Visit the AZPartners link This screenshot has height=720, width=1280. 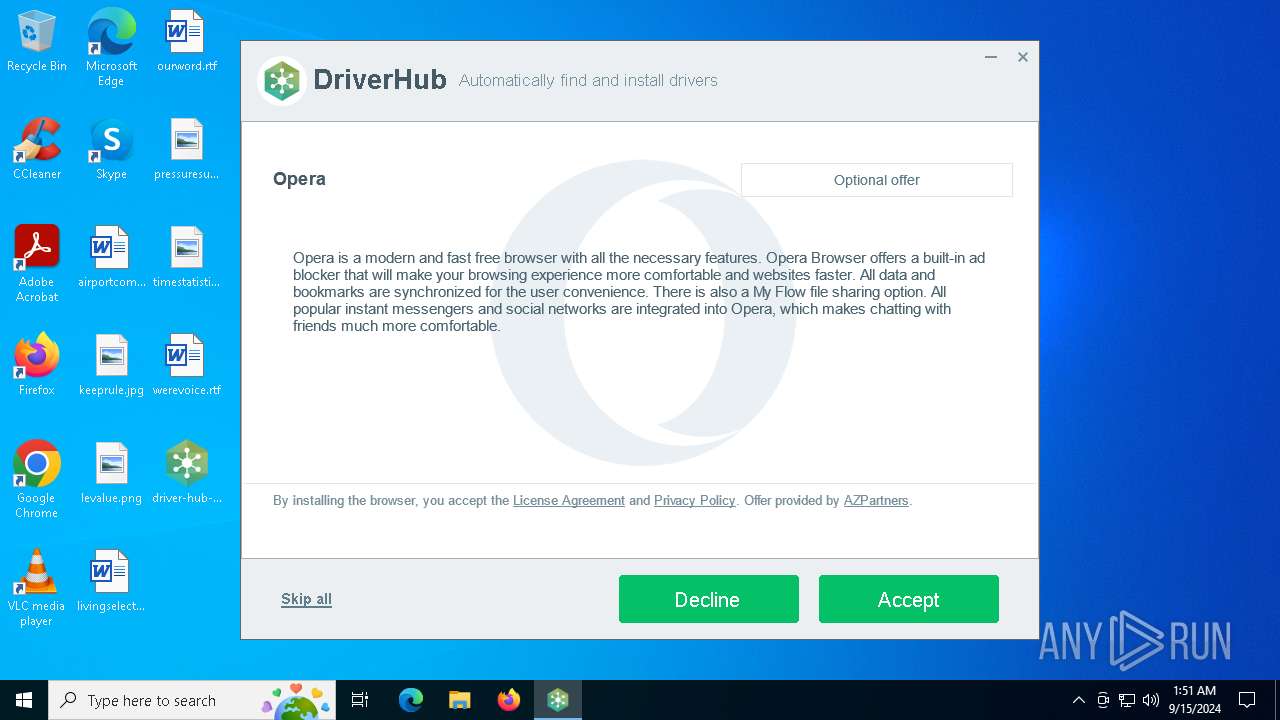[x=876, y=500]
